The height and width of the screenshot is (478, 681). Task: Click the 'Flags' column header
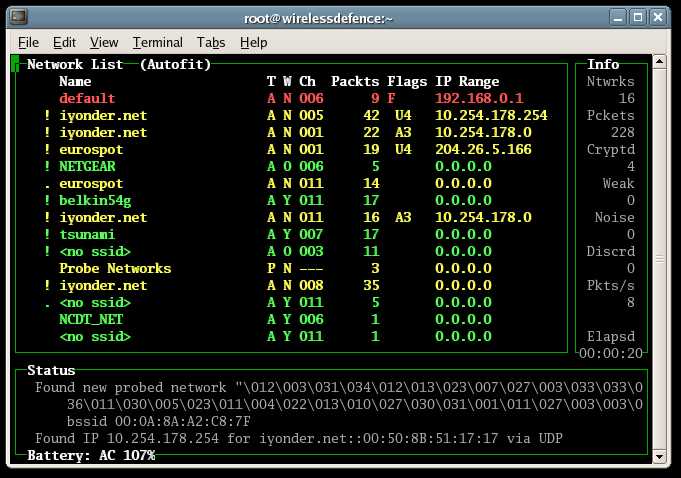(x=407, y=82)
